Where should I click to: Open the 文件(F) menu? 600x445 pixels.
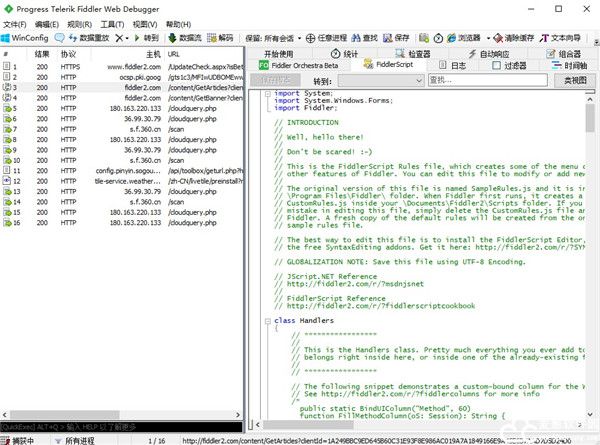(15, 24)
